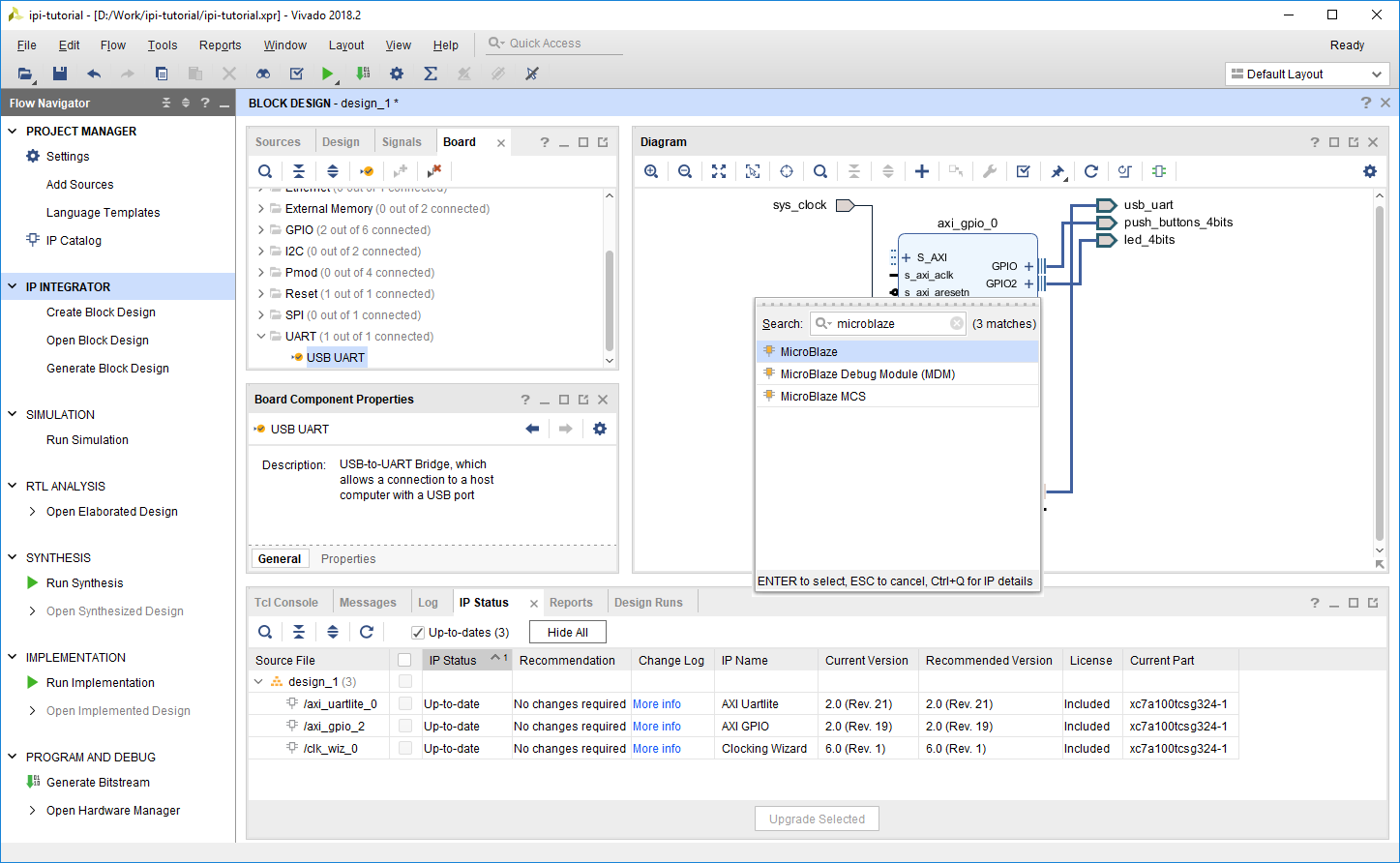
Task: Check the select-all checkbox in IP Status header
Action: point(404,661)
